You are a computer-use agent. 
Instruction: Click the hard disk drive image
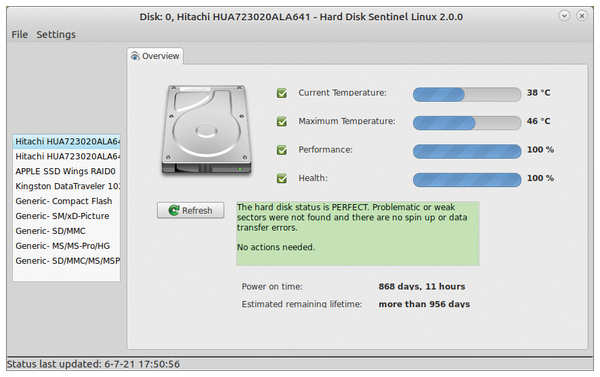click(207, 130)
